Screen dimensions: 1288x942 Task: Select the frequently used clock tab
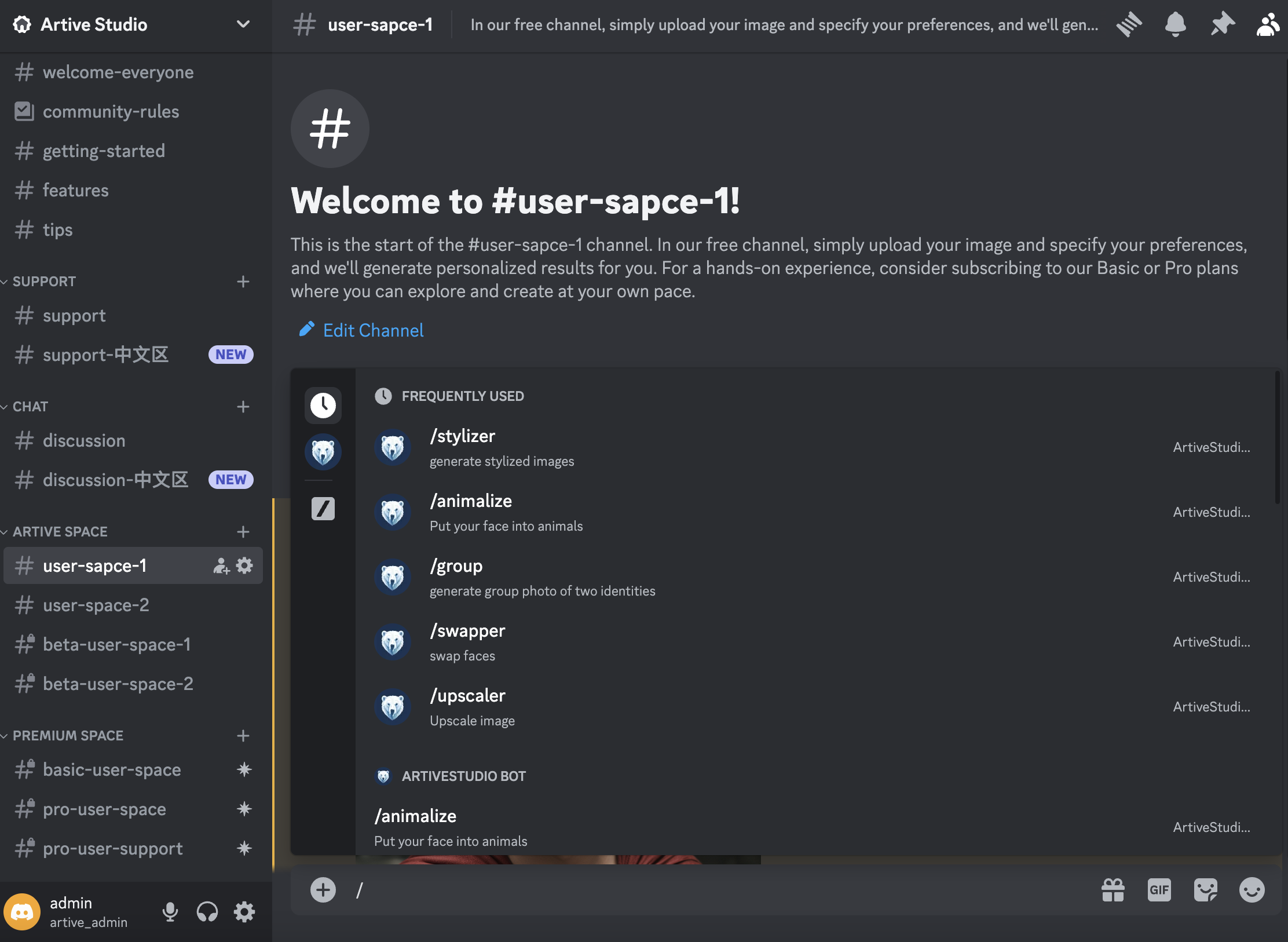click(x=323, y=405)
